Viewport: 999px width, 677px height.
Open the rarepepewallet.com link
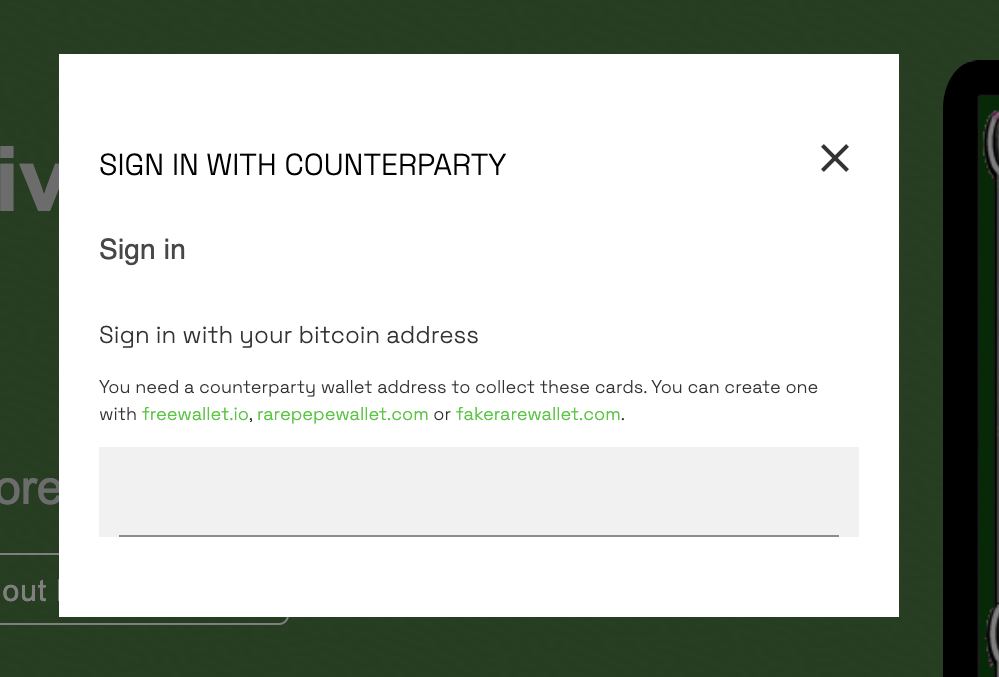[342, 414]
